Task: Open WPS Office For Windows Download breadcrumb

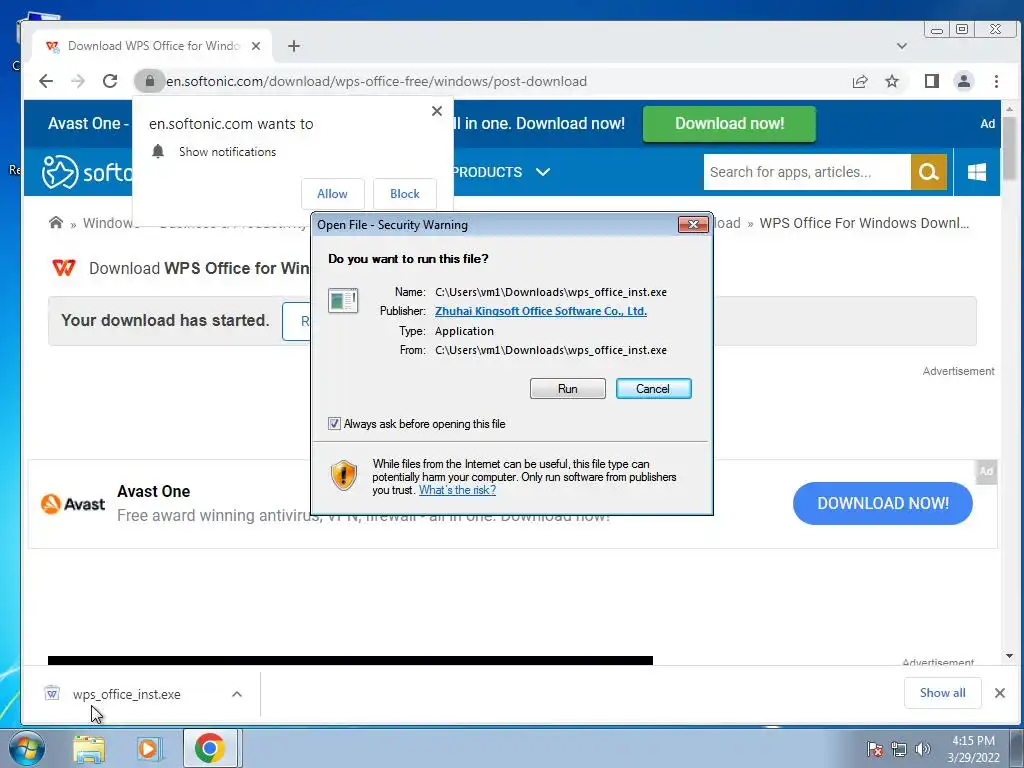Action: coord(863,223)
